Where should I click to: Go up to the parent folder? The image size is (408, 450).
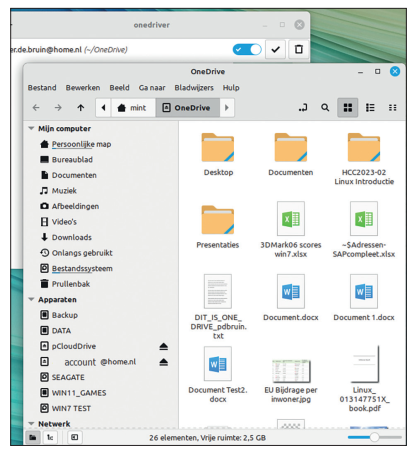(x=81, y=108)
